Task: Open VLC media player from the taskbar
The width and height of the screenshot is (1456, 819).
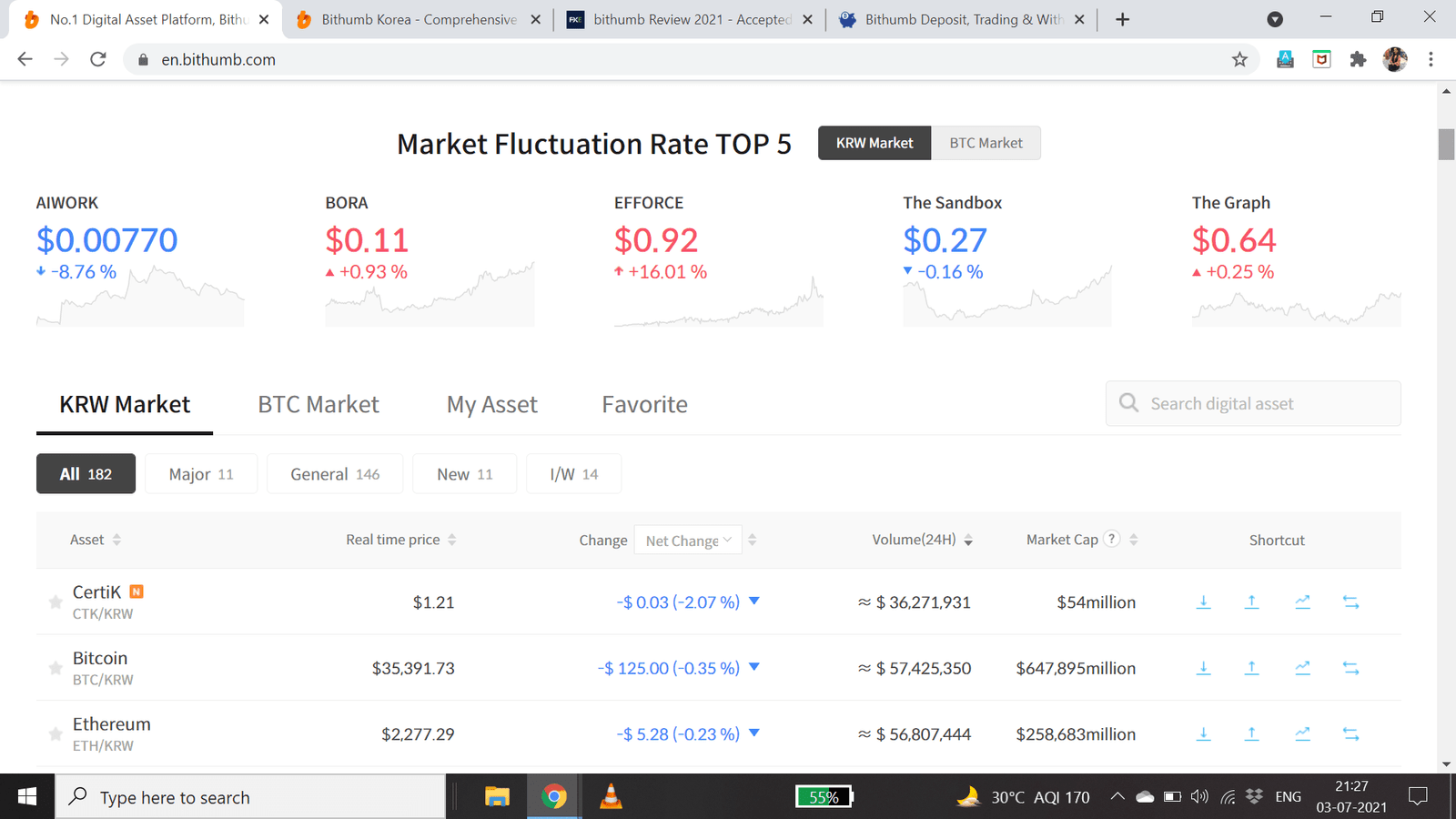Action: (x=612, y=797)
